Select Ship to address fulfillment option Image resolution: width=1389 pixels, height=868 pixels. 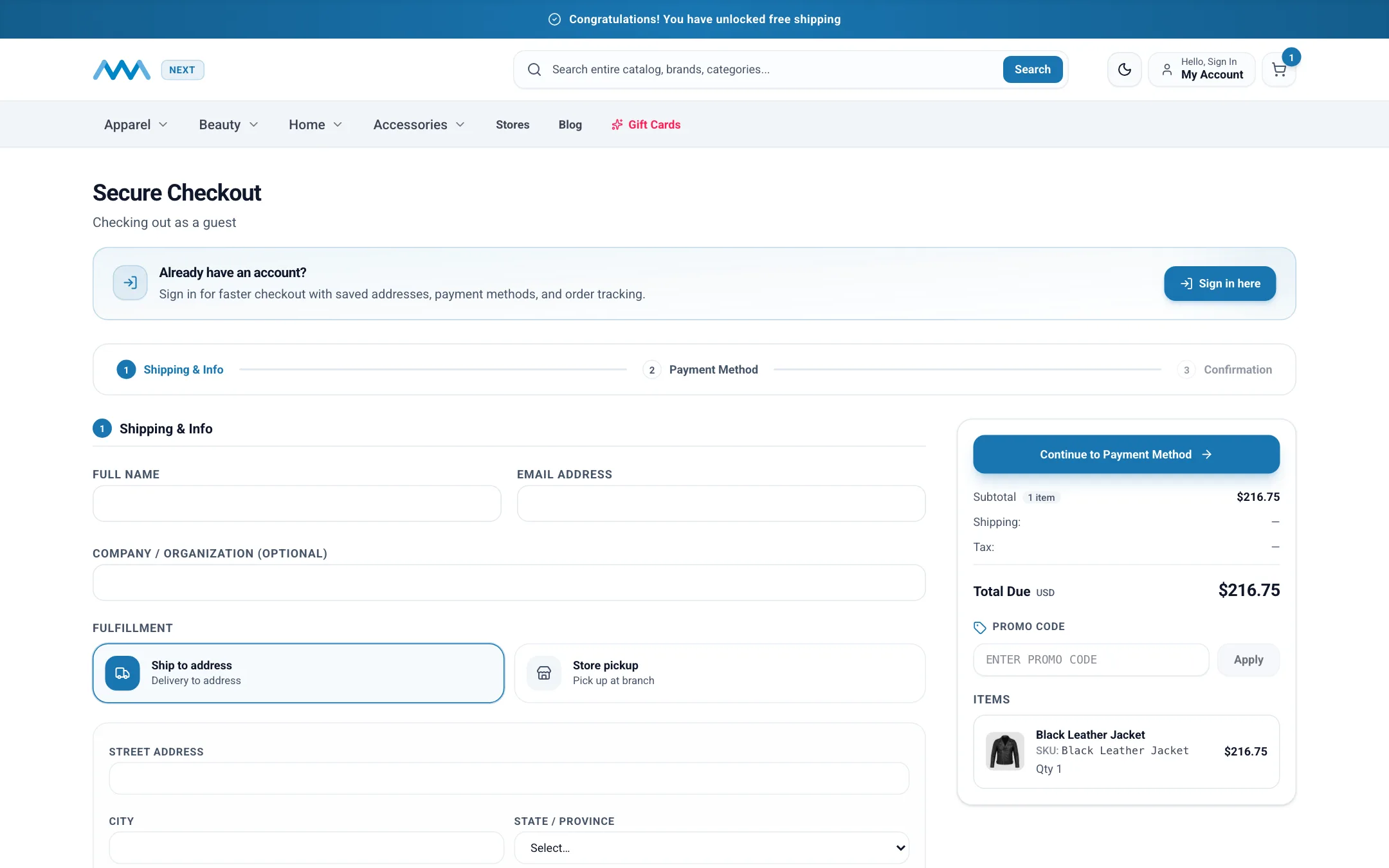298,673
